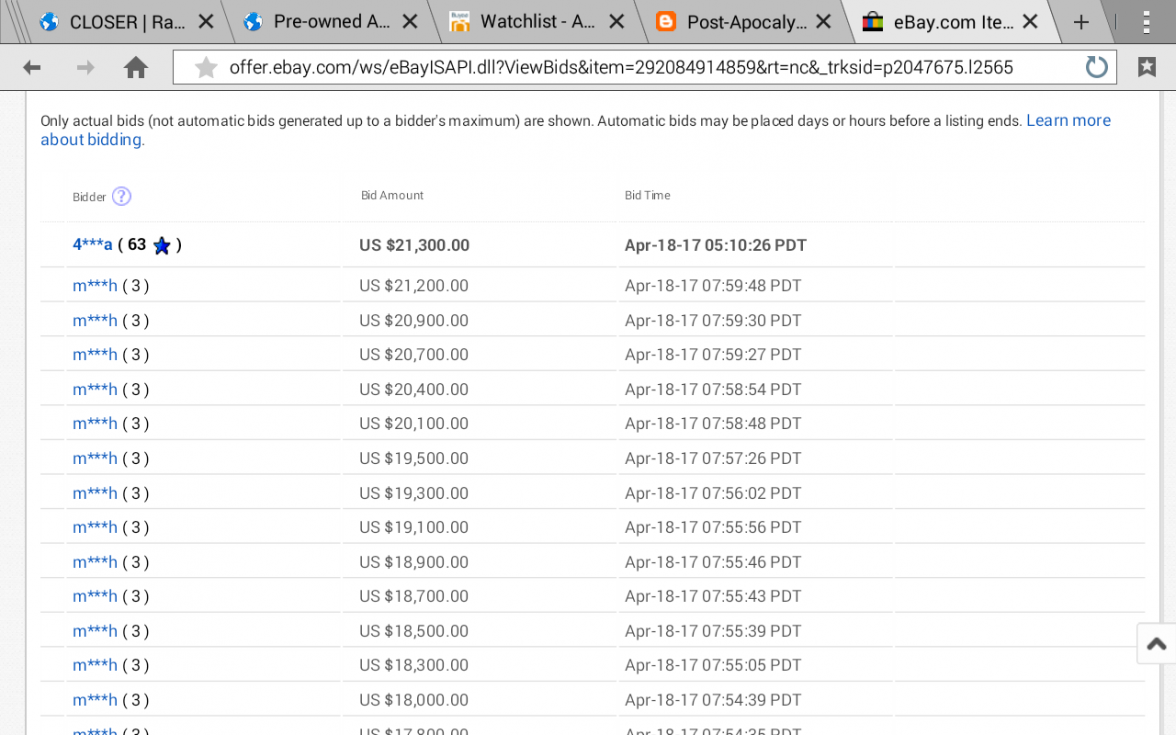Switch to the Pre-owned tab
Image resolution: width=1176 pixels, height=735 pixels.
pos(330,20)
